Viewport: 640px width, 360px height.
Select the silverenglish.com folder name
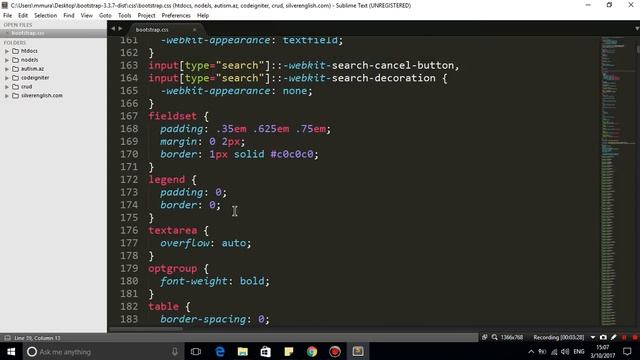[42, 96]
